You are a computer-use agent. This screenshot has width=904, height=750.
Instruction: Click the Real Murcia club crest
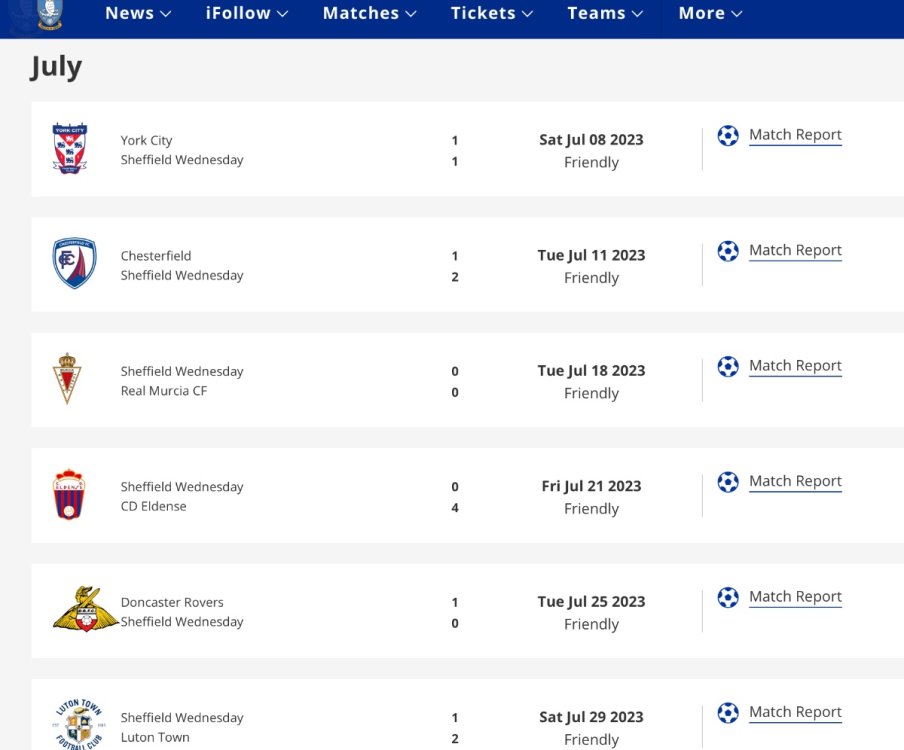pyautogui.click(x=68, y=379)
